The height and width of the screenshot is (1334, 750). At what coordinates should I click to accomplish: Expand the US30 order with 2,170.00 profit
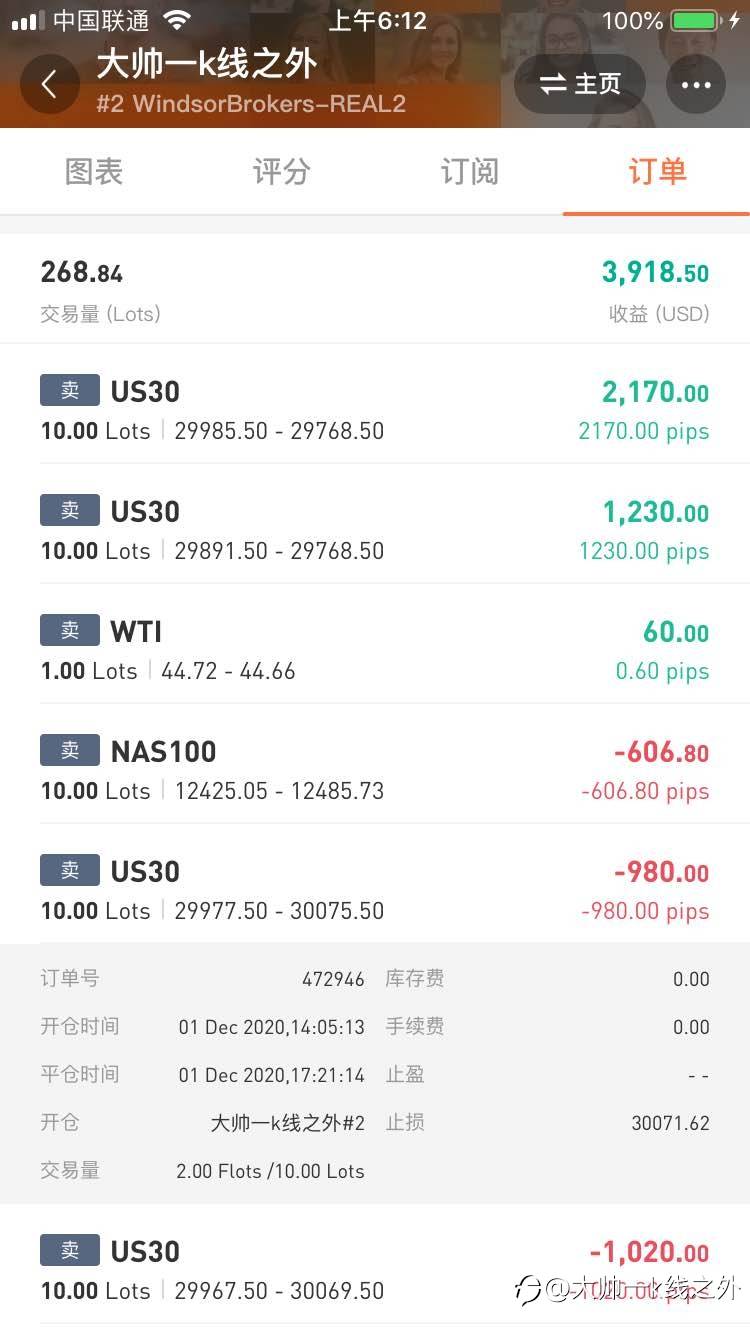coord(375,410)
